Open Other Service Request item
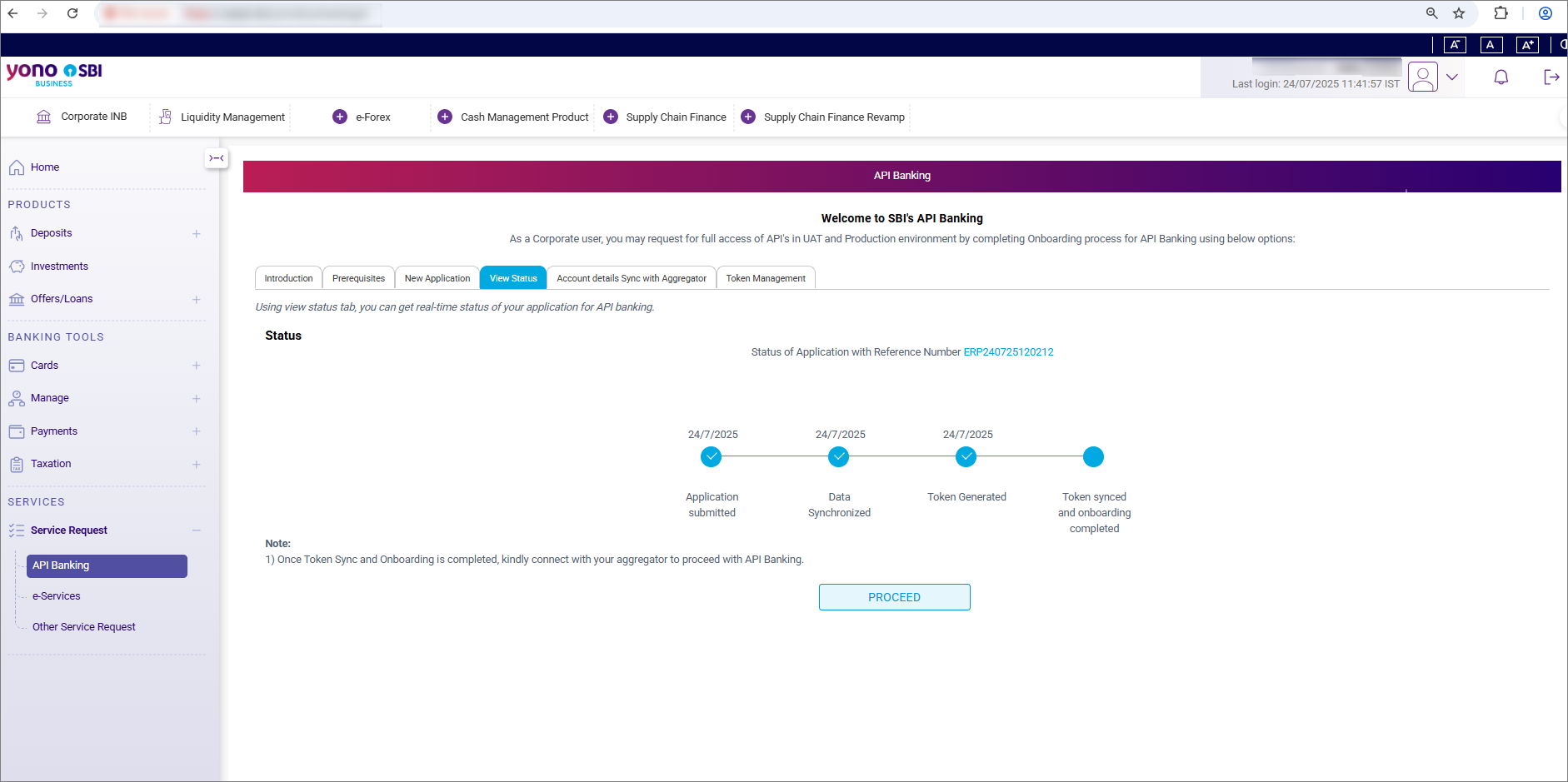The image size is (1568, 782). point(84,627)
